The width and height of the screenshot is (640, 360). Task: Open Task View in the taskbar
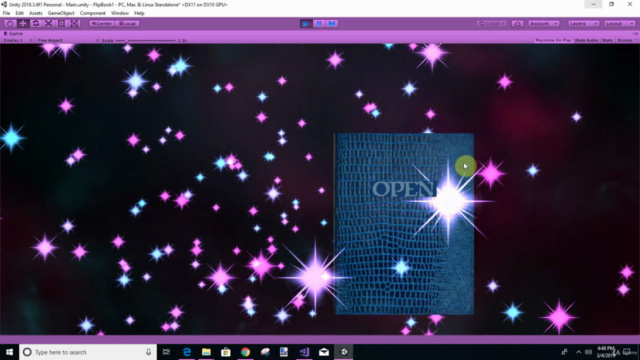(166, 352)
